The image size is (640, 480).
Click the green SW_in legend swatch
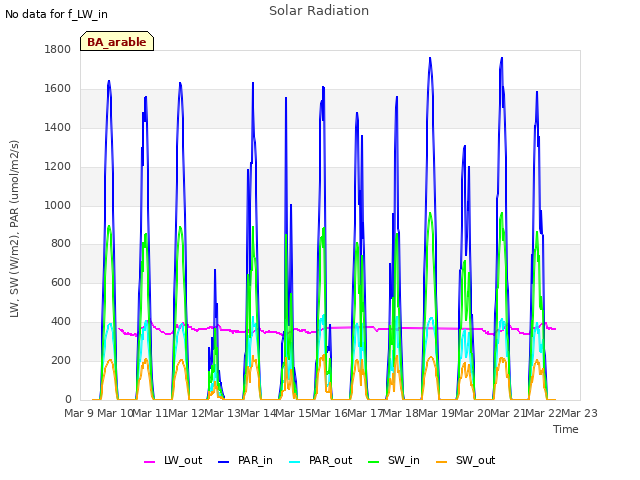pyautogui.click(x=373, y=462)
